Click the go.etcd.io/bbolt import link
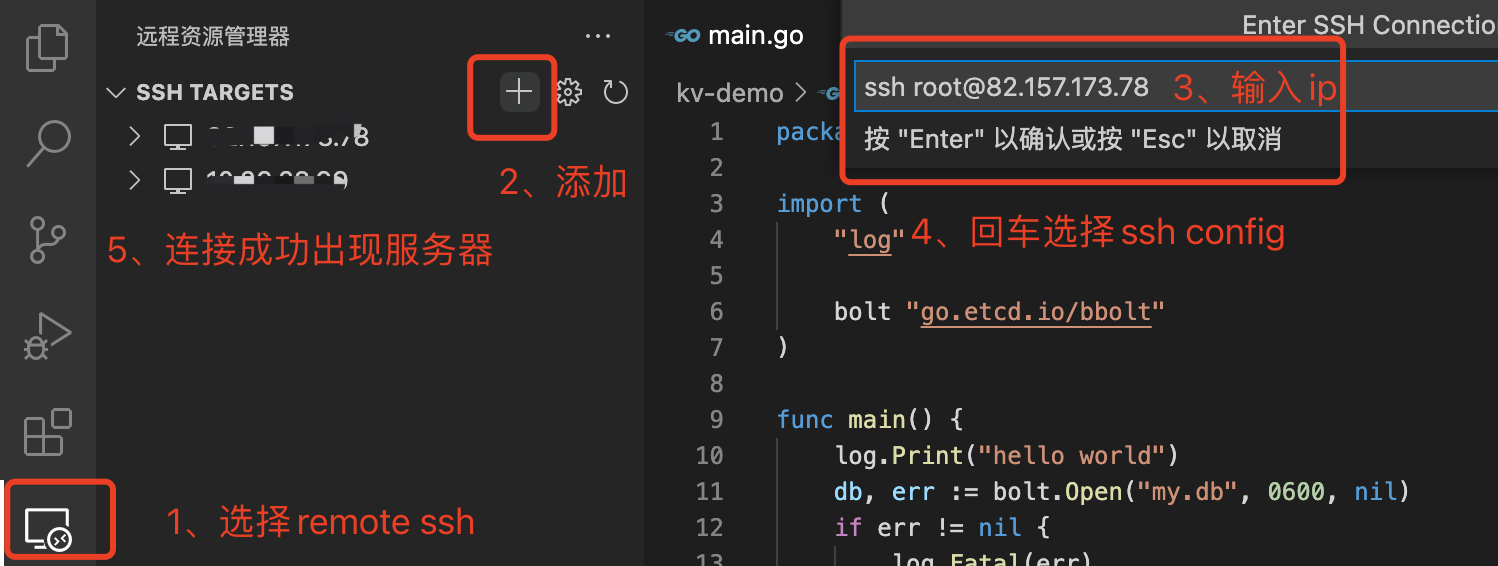 click(x=1035, y=312)
